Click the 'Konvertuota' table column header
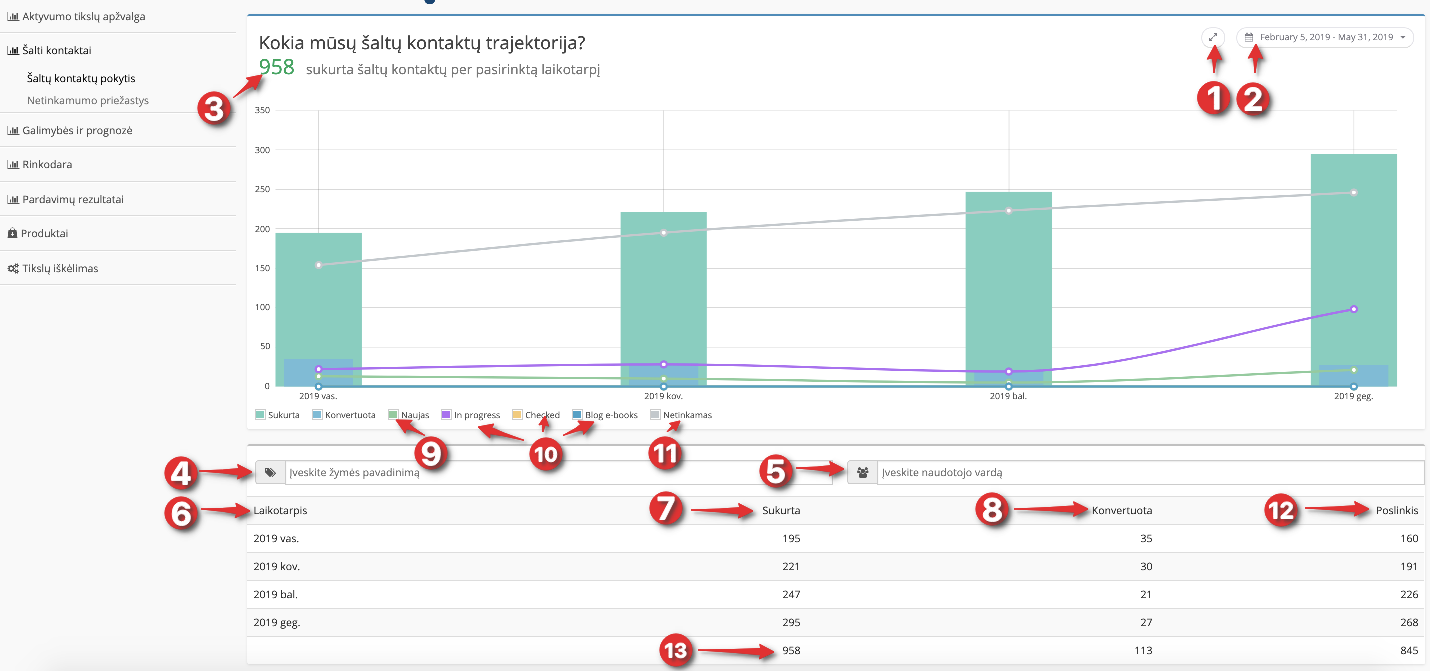The image size is (1430, 671). pos(1122,510)
